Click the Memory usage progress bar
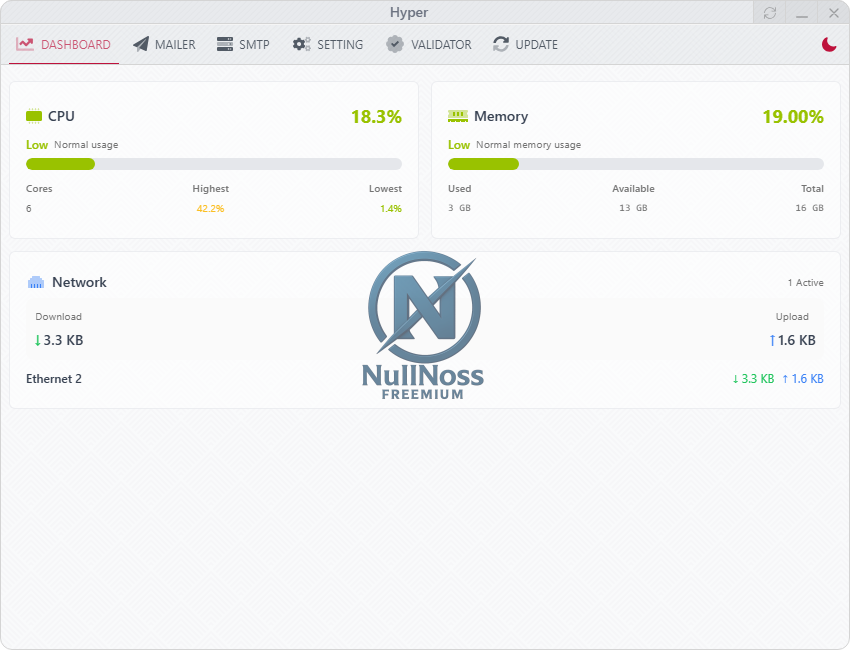Screen dimensions: 850x650 [x=636, y=164]
